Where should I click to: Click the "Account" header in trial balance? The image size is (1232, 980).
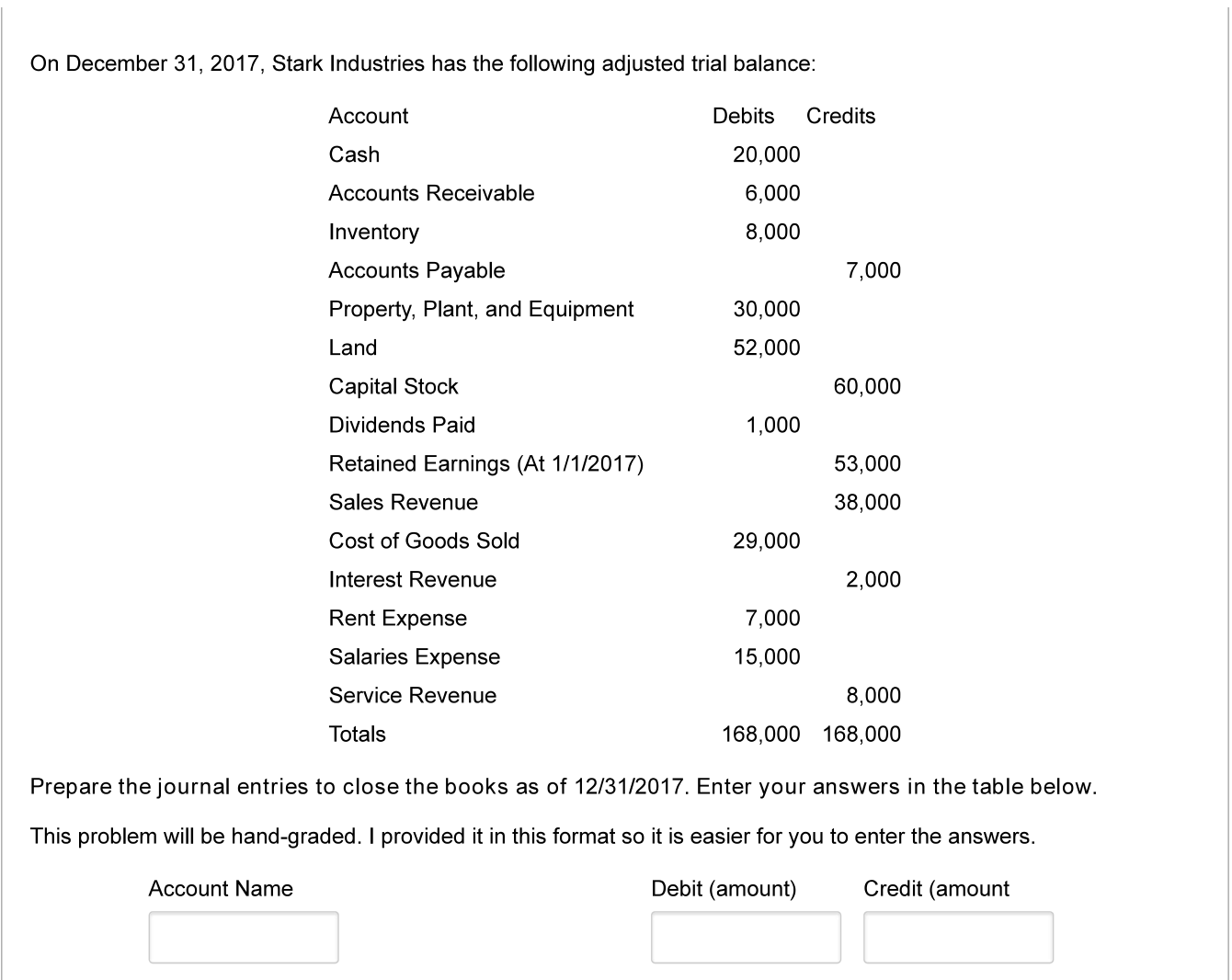pyautogui.click(x=369, y=116)
